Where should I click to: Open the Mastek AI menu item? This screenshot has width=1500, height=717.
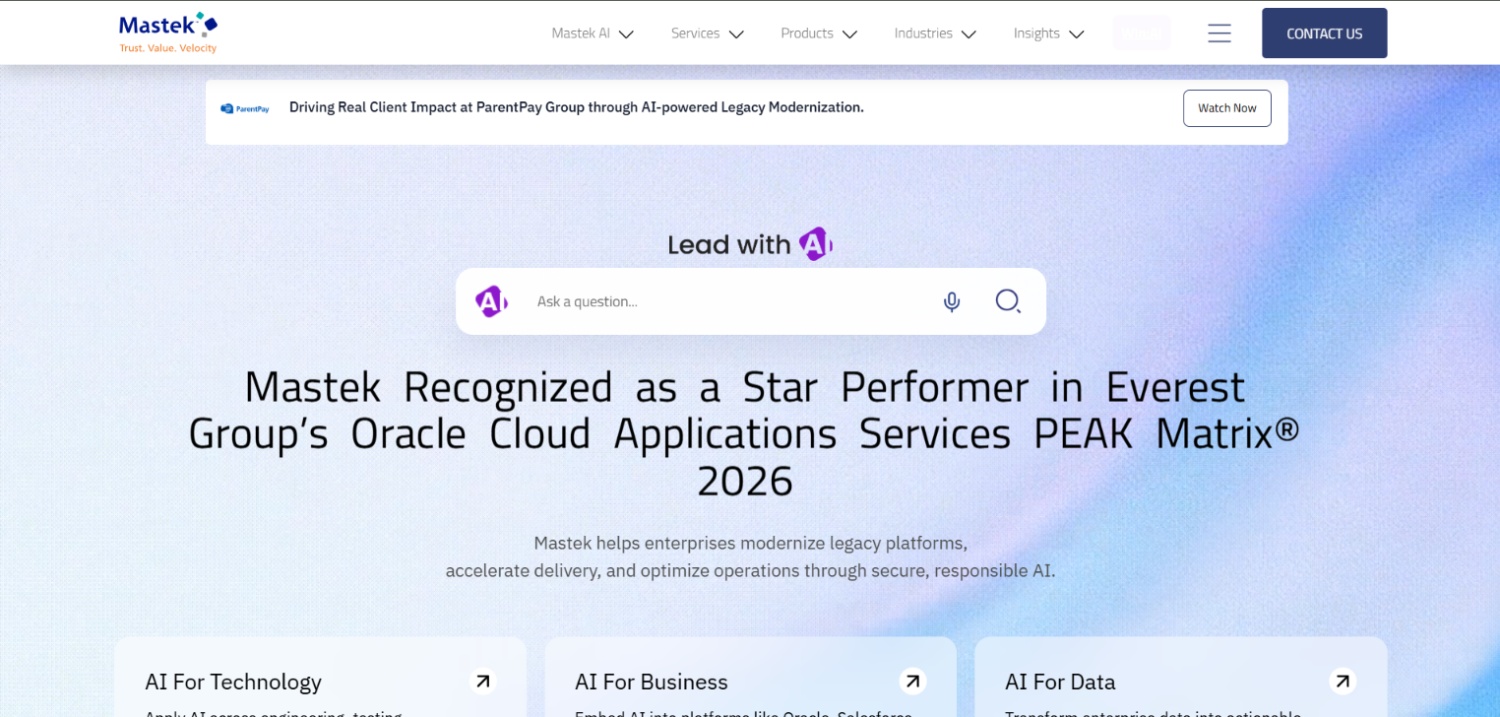581,33
